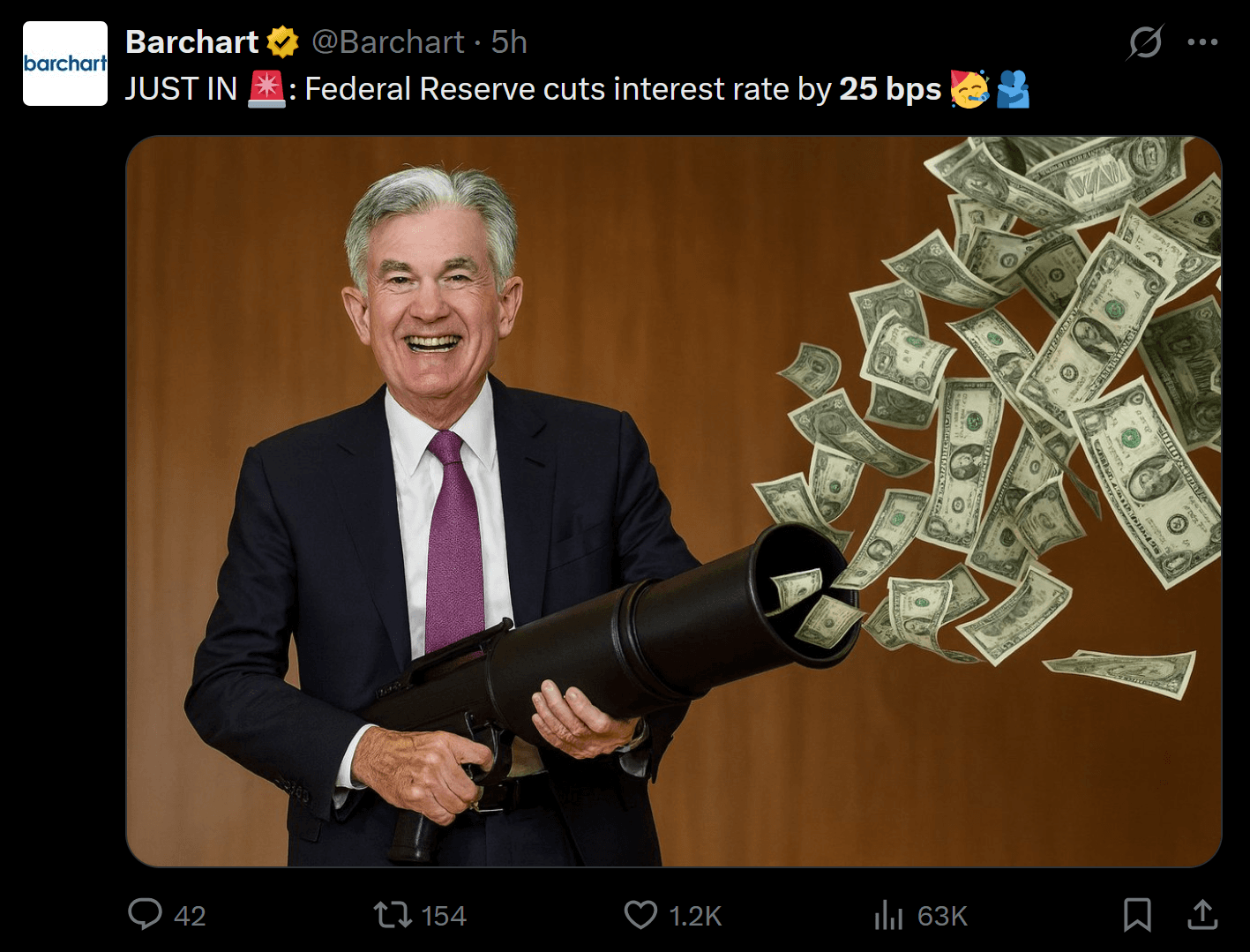Click the reply count showing 42
Viewport: 1250px width, 952px height.
pyautogui.click(x=190, y=916)
